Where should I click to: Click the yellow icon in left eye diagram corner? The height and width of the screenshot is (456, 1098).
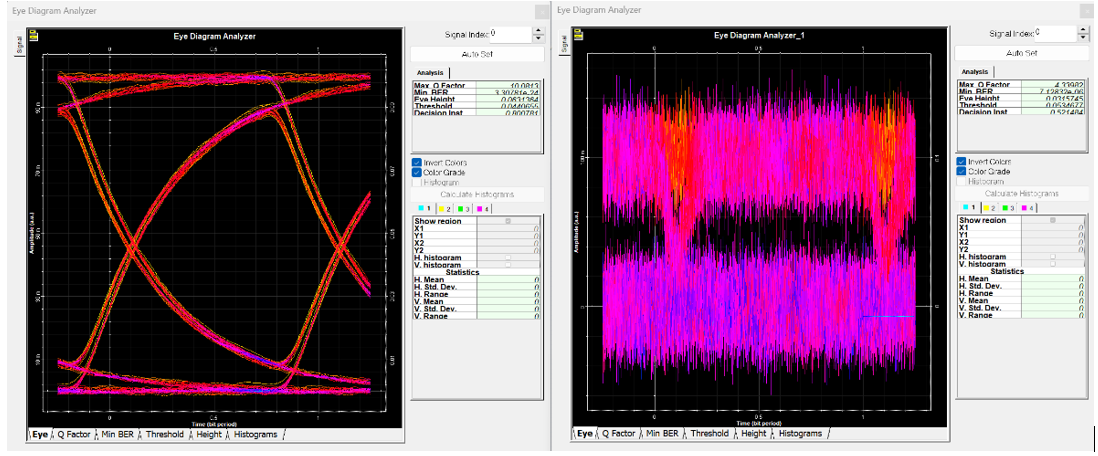pyautogui.click(x=33, y=35)
